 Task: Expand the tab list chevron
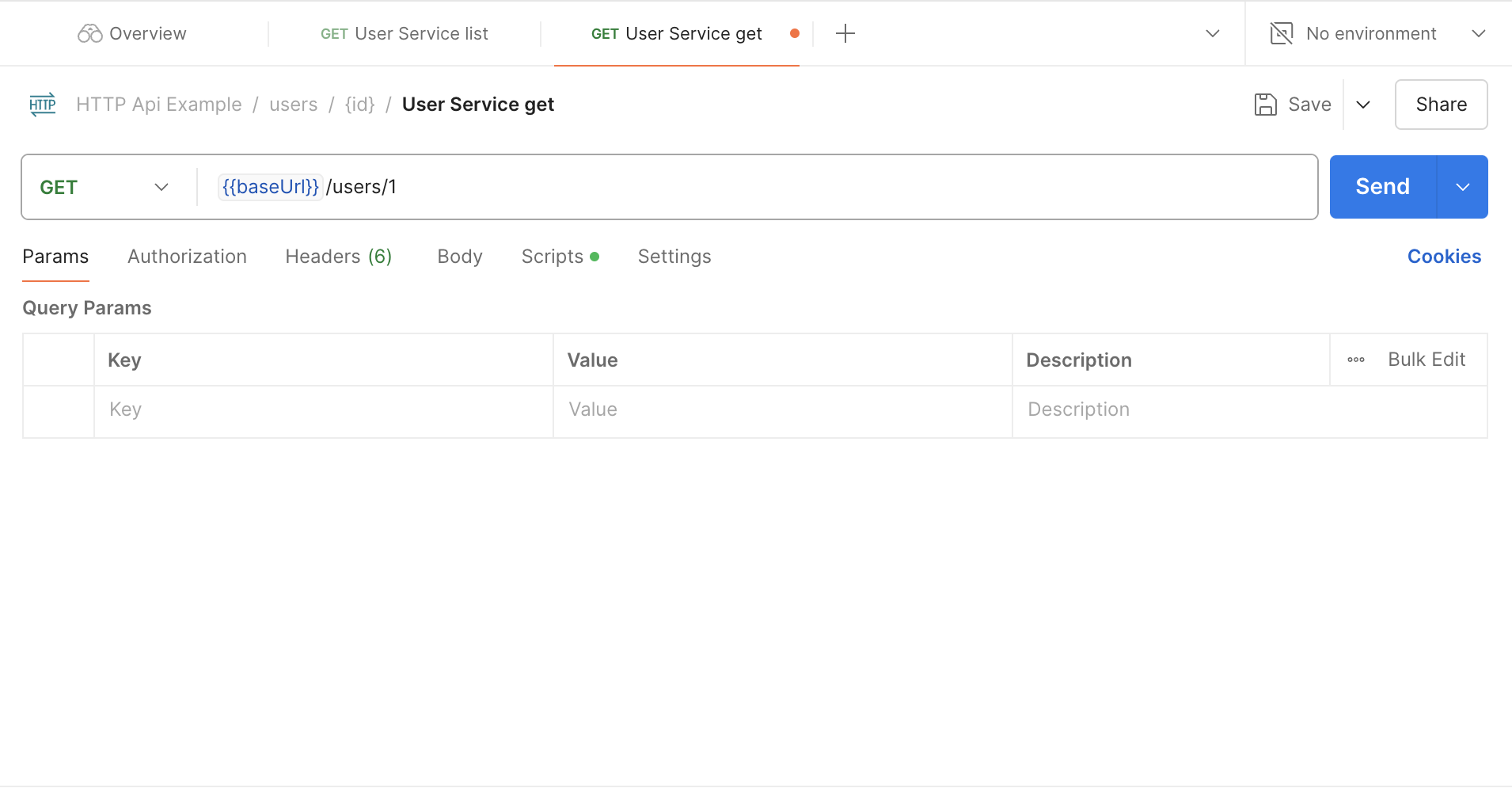pos(1212,33)
